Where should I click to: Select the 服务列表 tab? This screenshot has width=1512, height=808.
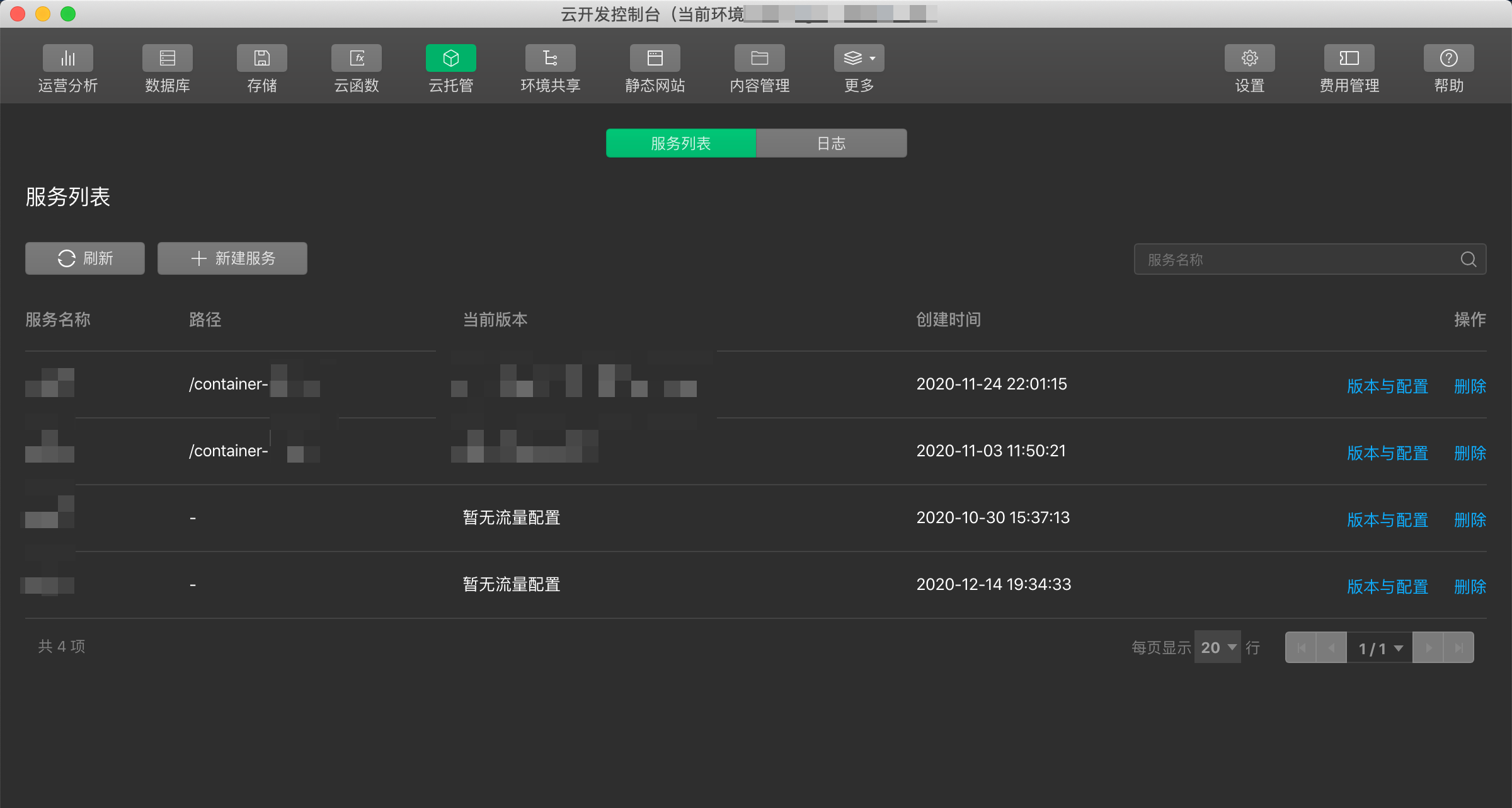coord(680,143)
